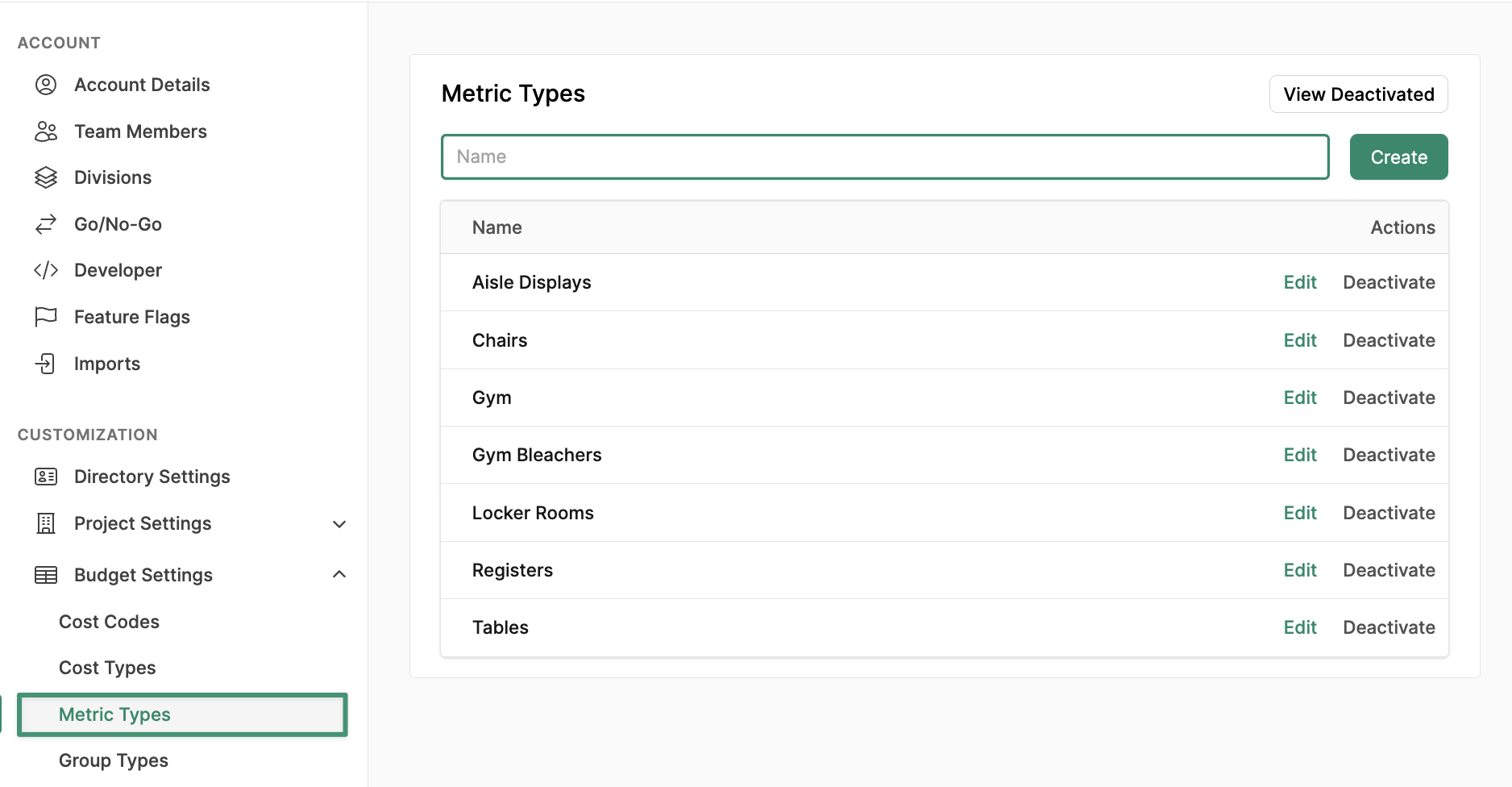Focus the Name input field

tap(885, 156)
